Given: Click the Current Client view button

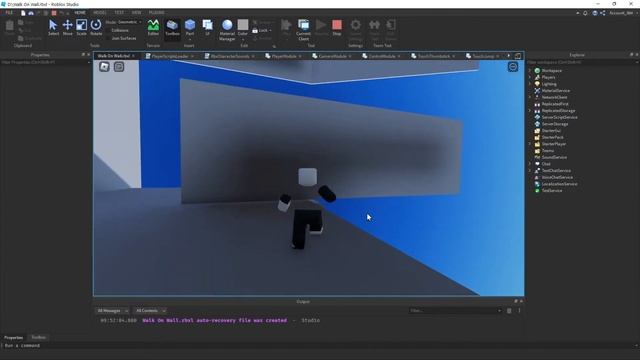Looking at the screenshot, I should coord(303,30).
